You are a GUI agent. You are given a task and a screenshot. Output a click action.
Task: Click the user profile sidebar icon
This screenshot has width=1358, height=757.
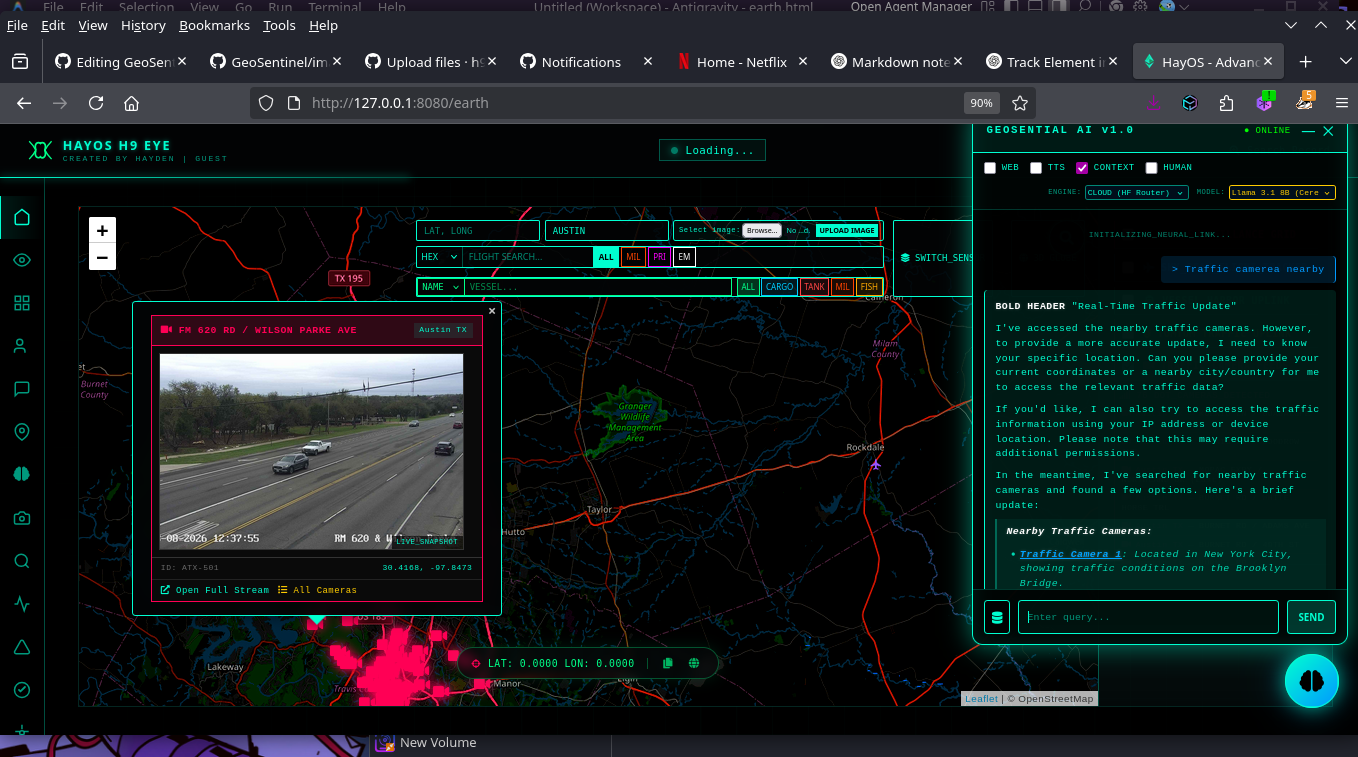pyautogui.click(x=22, y=346)
